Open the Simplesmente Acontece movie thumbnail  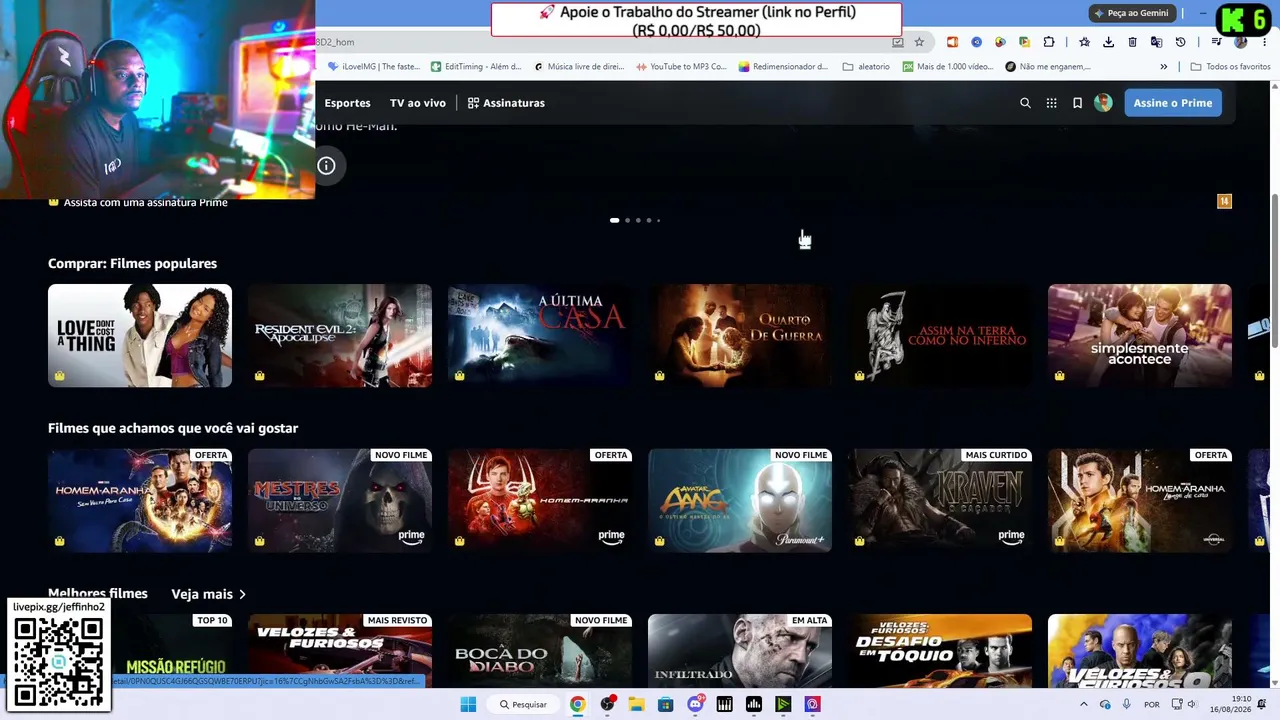tap(1140, 336)
